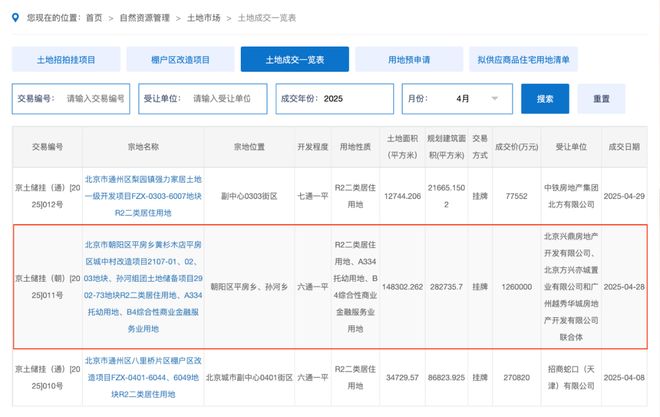Click the 重置 reset button
This screenshot has width=660, height=417.
pos(600,99)
